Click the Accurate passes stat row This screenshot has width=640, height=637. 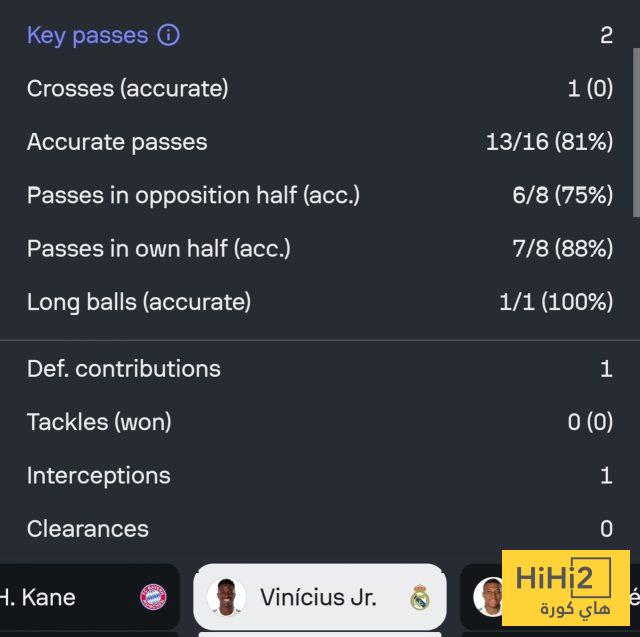320,142
